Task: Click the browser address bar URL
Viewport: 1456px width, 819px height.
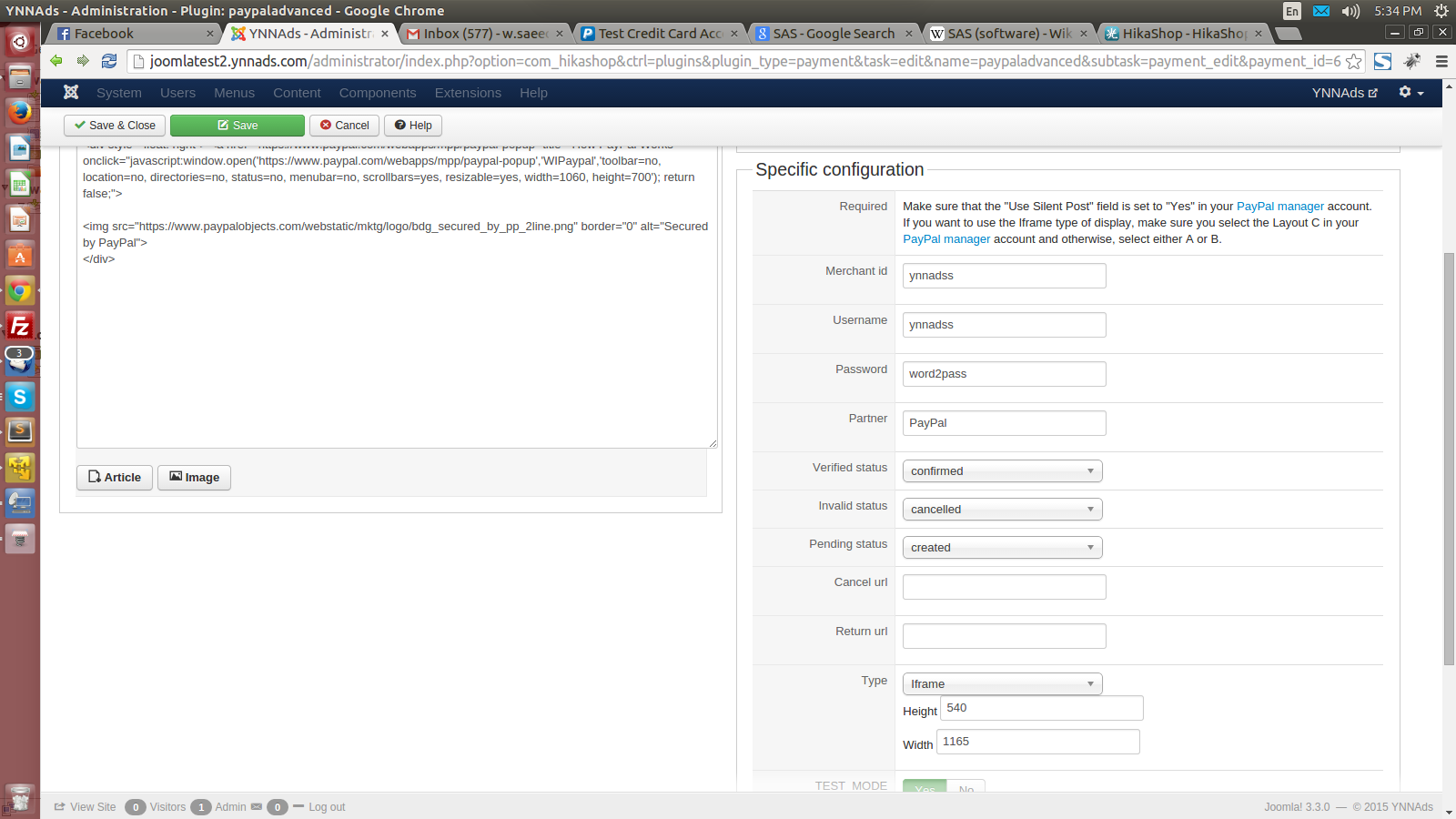Action: tap(745, 61)
